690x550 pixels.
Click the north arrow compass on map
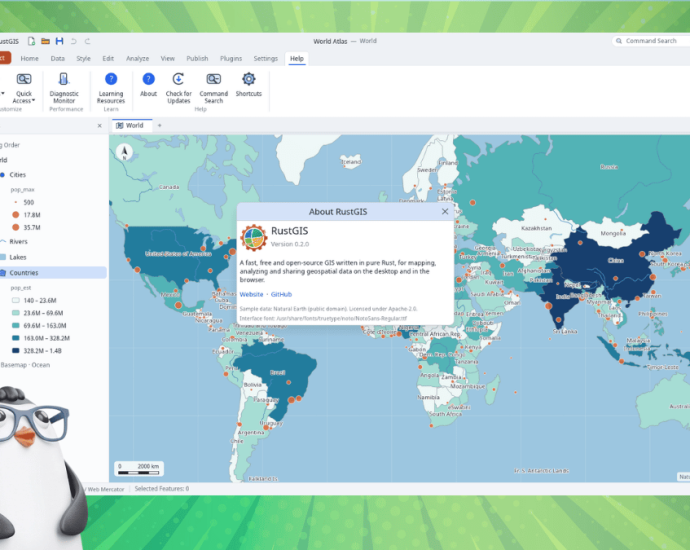125,152
